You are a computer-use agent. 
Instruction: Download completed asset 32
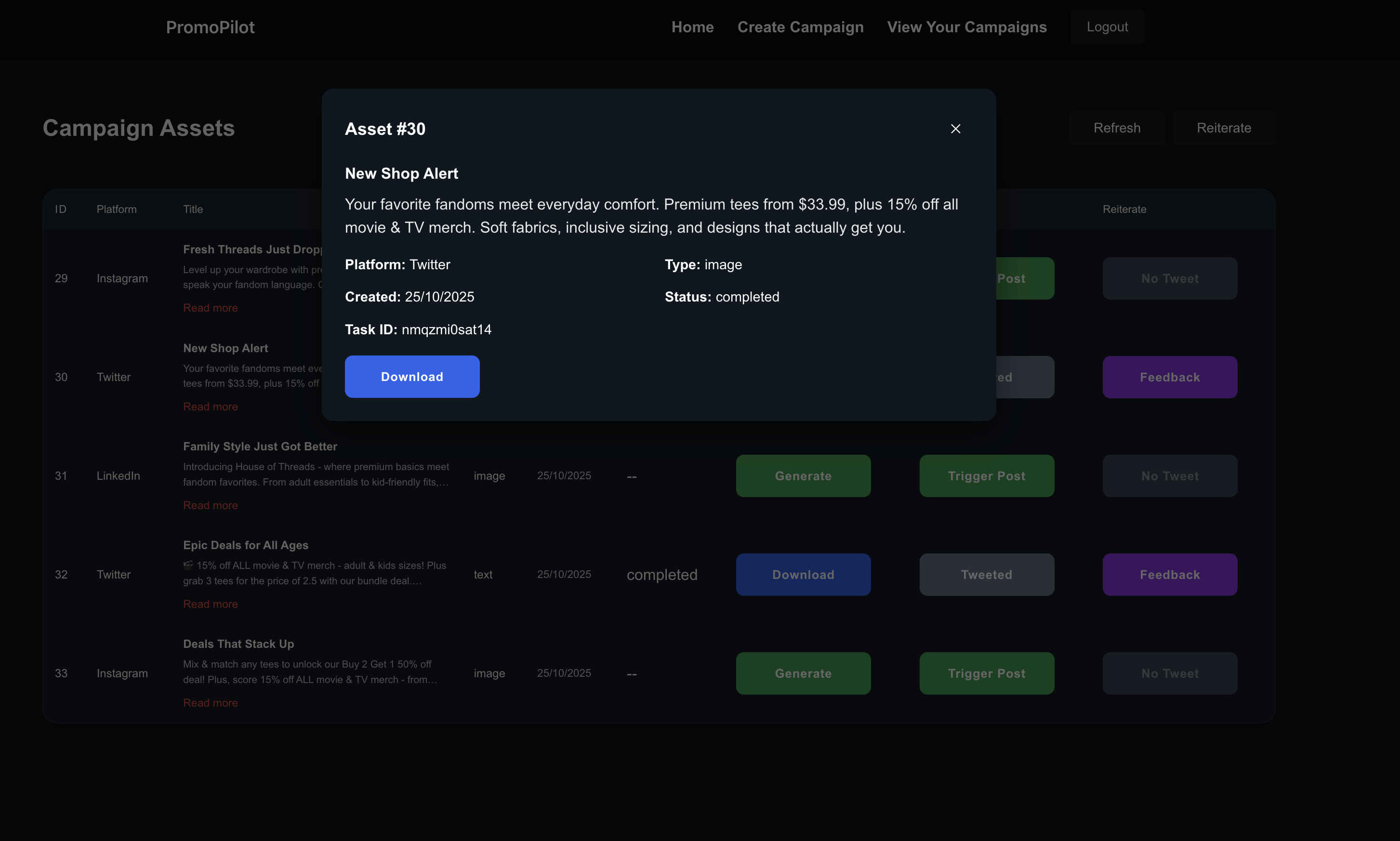[x=803, y=575]
